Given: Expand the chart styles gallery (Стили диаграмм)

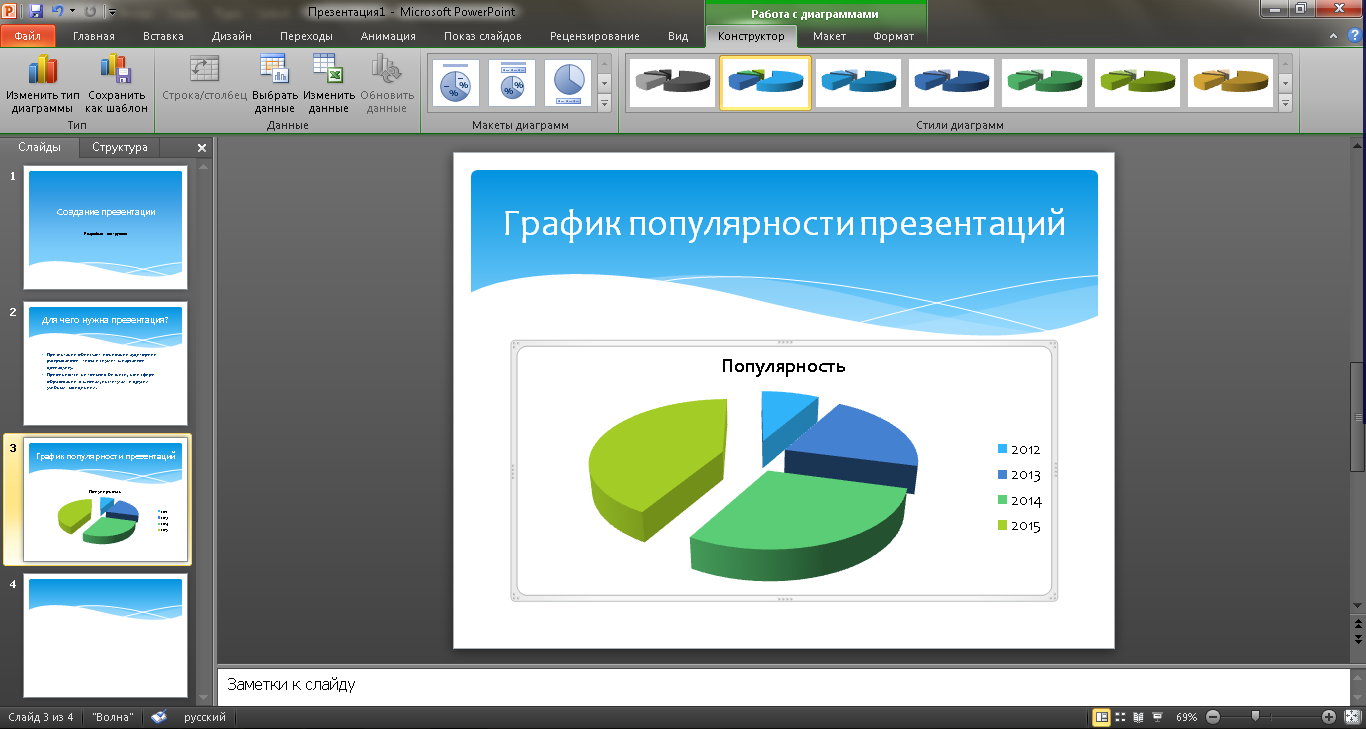Looking at the screenshot, I should 1285,102.
